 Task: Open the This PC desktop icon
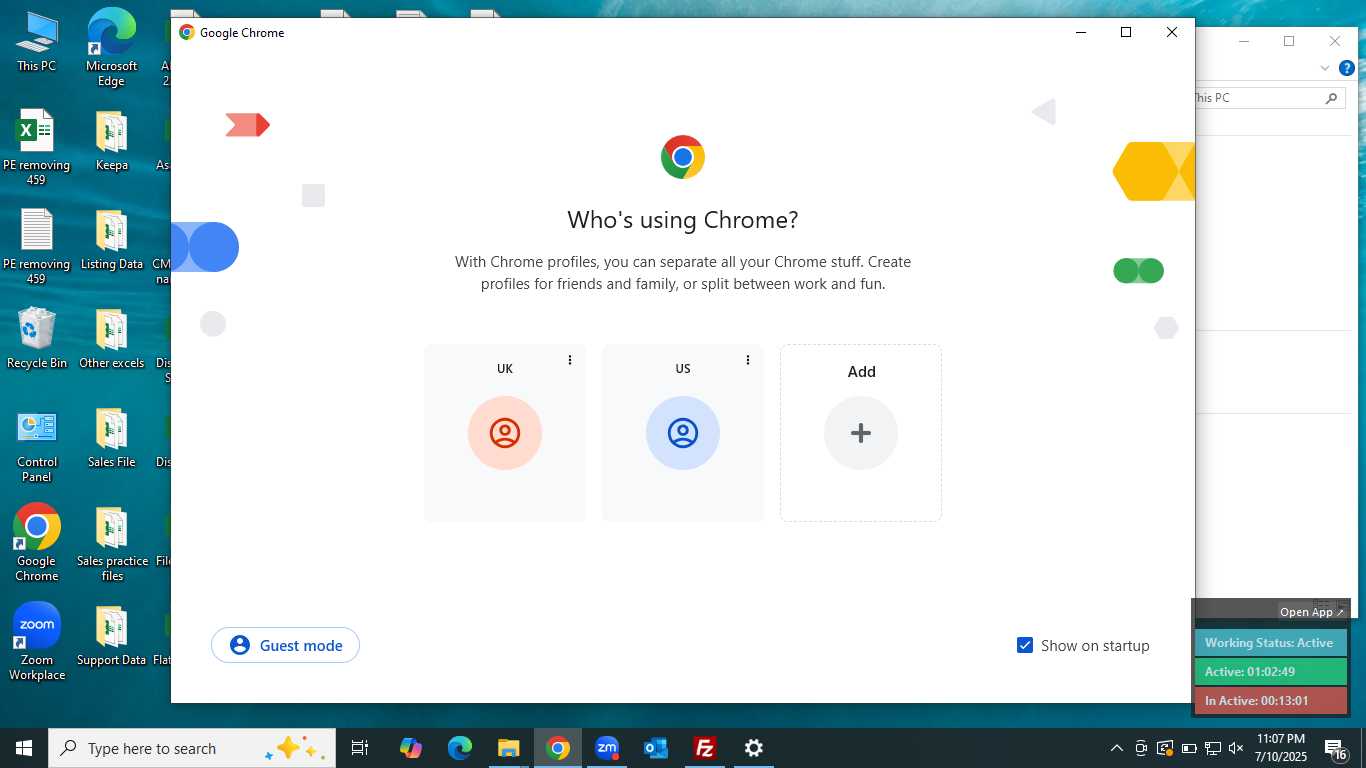click(x=37, y=42)
